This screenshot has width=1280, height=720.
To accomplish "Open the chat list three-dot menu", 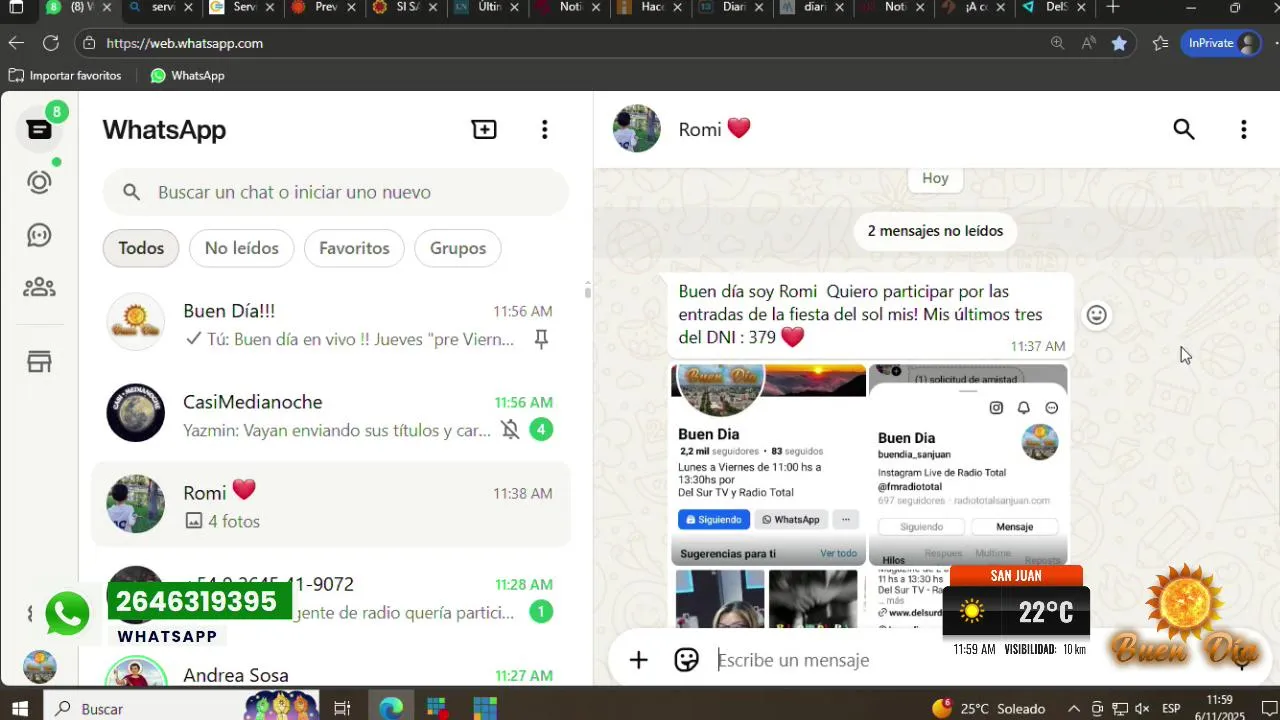I will (x=544, y=129).
